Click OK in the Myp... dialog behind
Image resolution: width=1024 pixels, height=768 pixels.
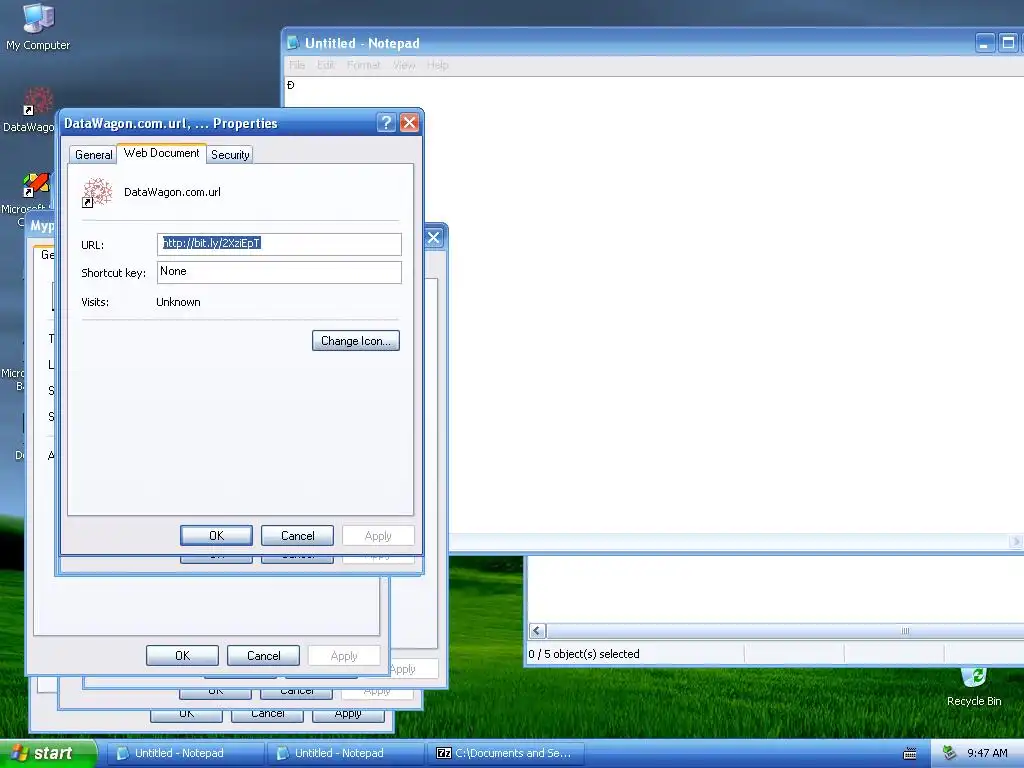182,656
